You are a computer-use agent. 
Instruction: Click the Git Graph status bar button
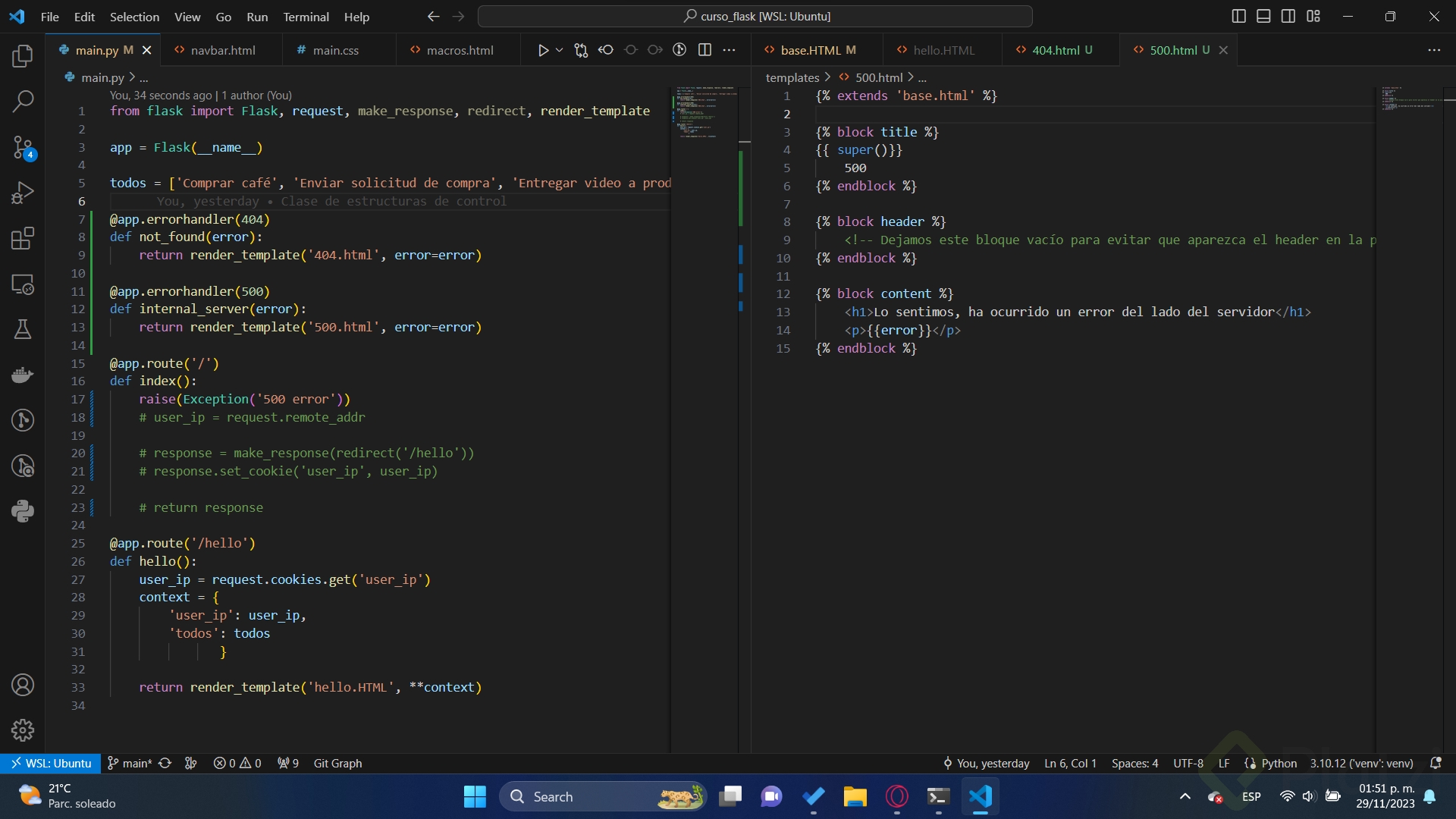tap(337, 763)
